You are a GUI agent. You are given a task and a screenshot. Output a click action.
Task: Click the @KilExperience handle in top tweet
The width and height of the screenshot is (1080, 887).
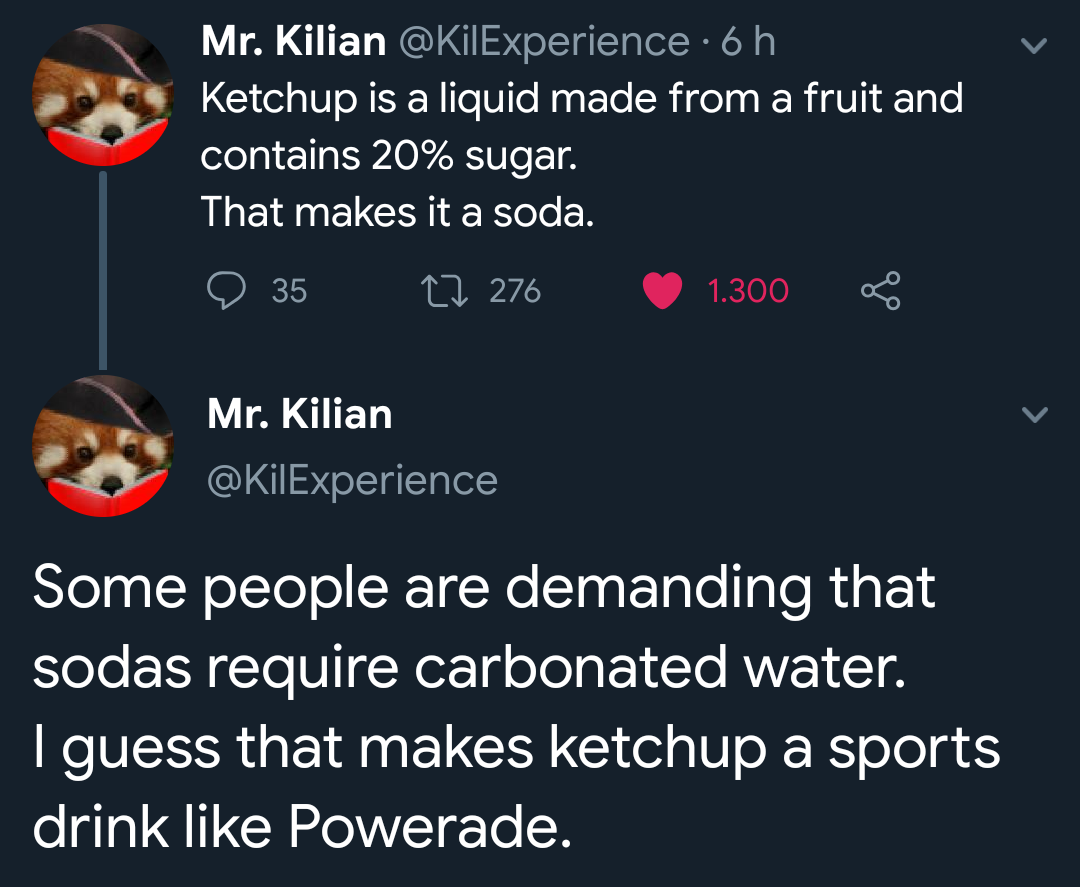543,42
